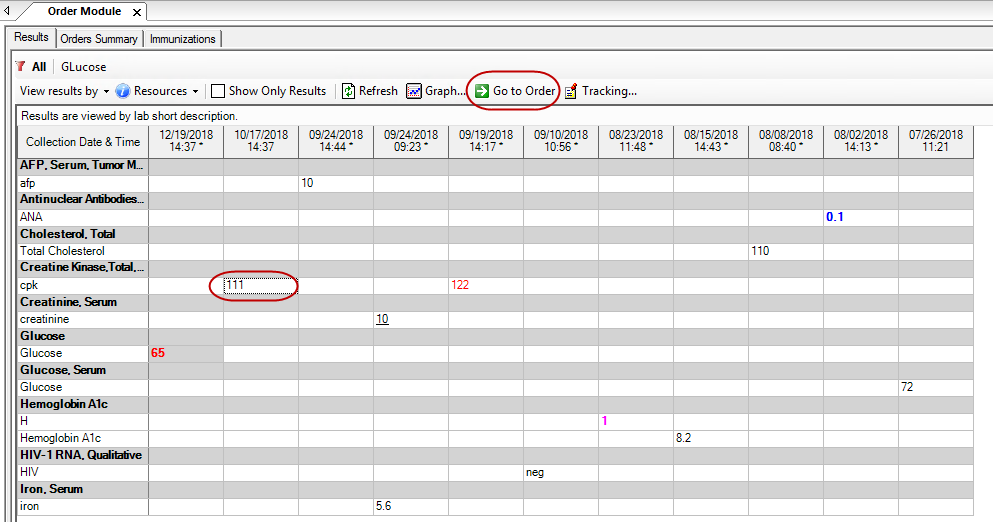This screenshot has height=522, width=993.
Task: Expand the View results by dropdown
Action: pos(64,91)
